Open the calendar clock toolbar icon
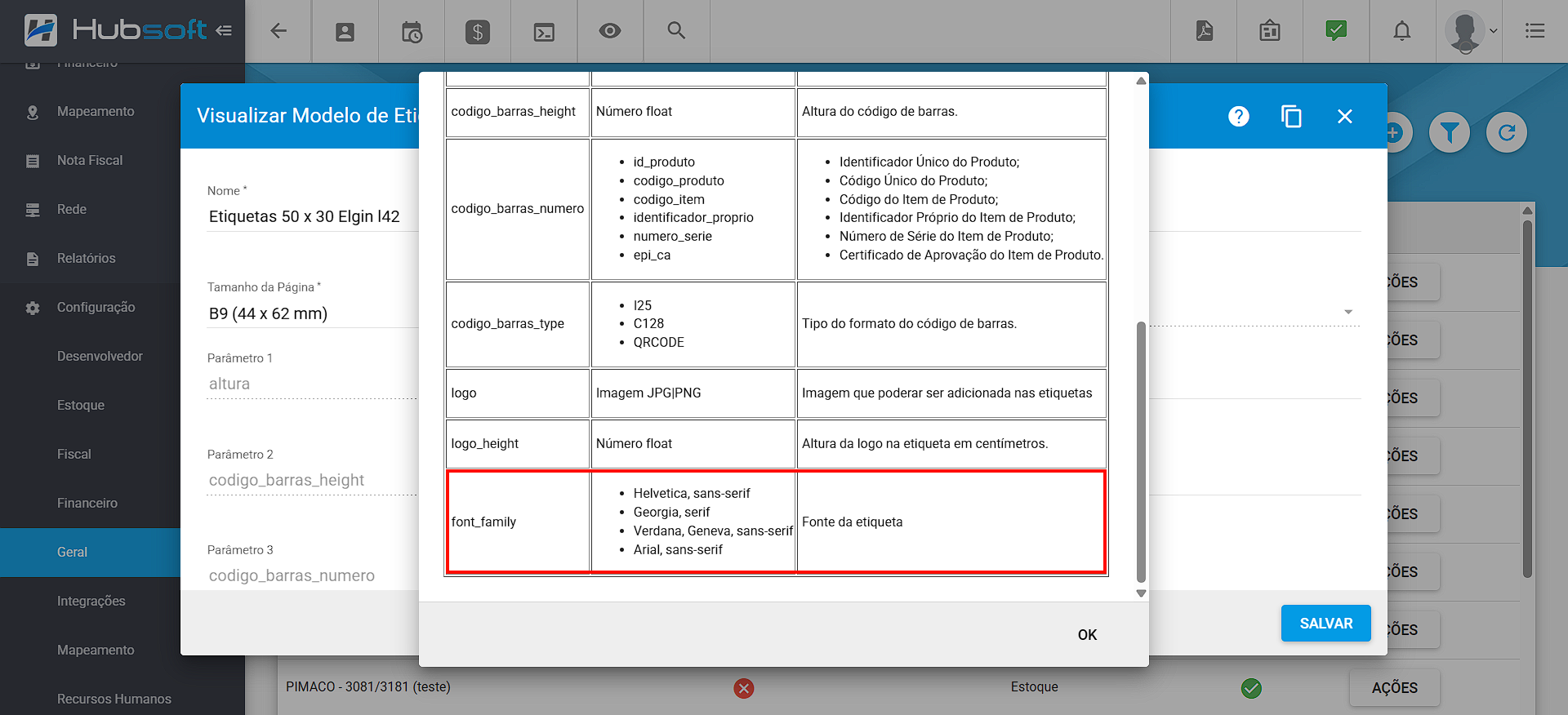The height and width of the screenshot is (715, 1568). coord(412,32)
